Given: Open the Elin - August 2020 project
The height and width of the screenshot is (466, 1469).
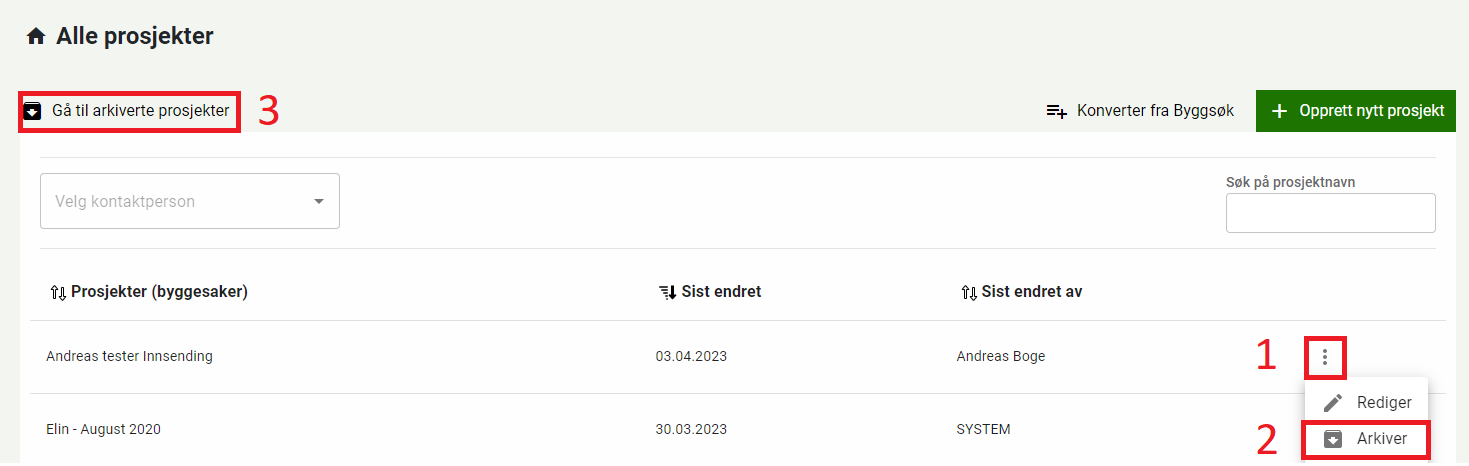Looking at the screenshot, I should pos(104,429).
